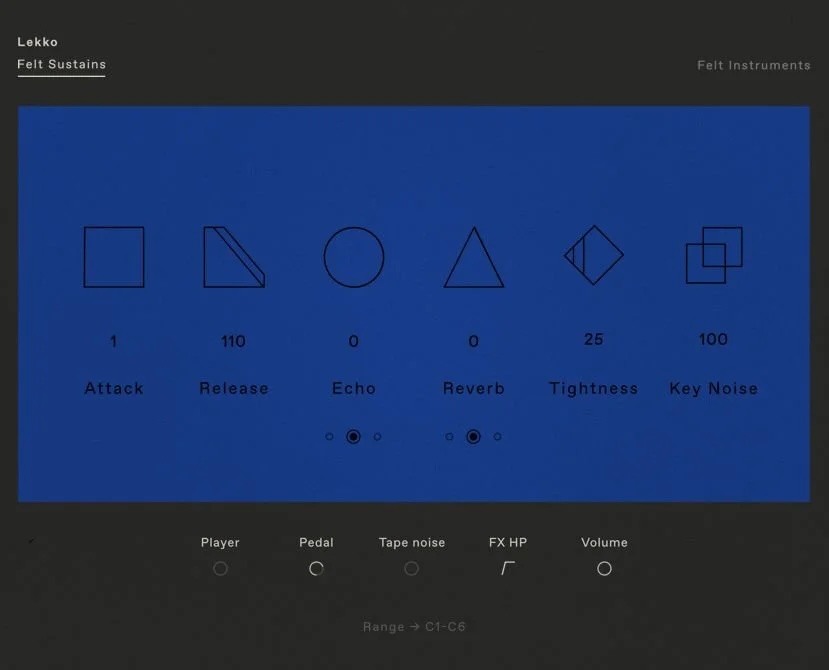Screen dimensions: 829x670
Task: Click the Echo label
Action: (354, 388)
